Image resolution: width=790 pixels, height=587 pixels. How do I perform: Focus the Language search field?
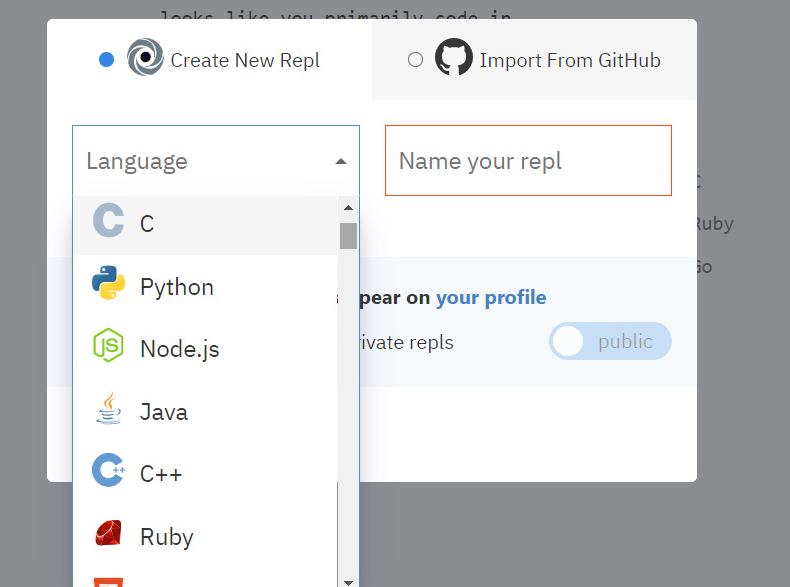(216, 161)
